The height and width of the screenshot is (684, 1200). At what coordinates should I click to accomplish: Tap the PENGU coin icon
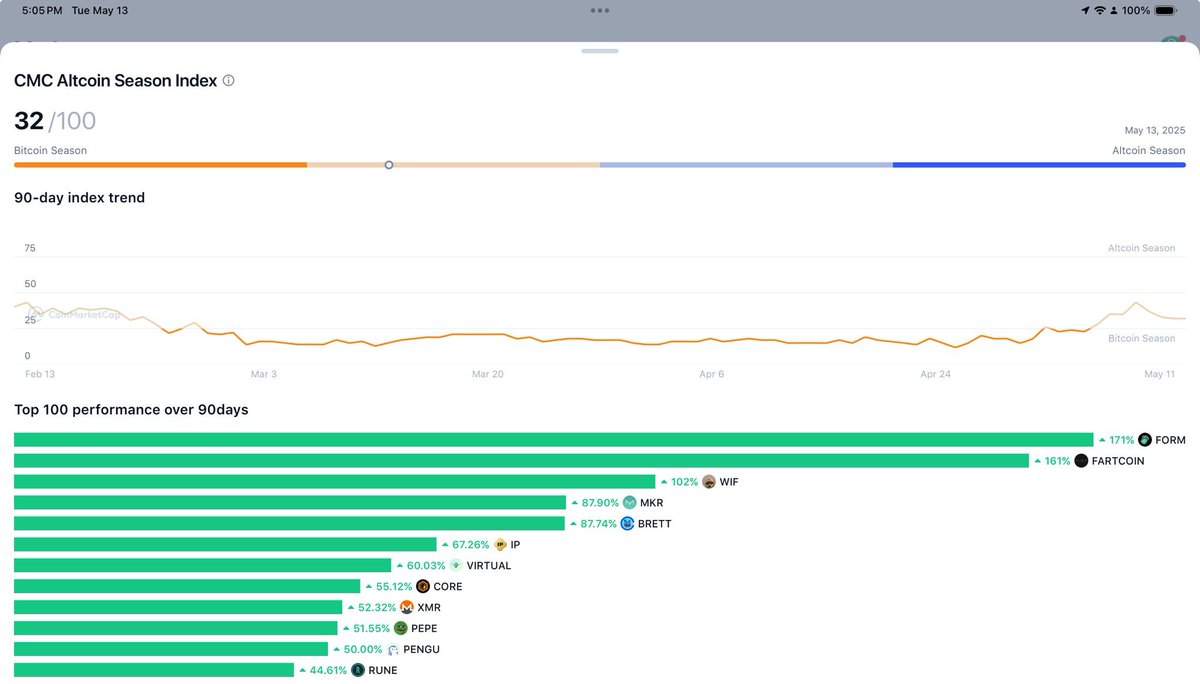tap(393, 650)
